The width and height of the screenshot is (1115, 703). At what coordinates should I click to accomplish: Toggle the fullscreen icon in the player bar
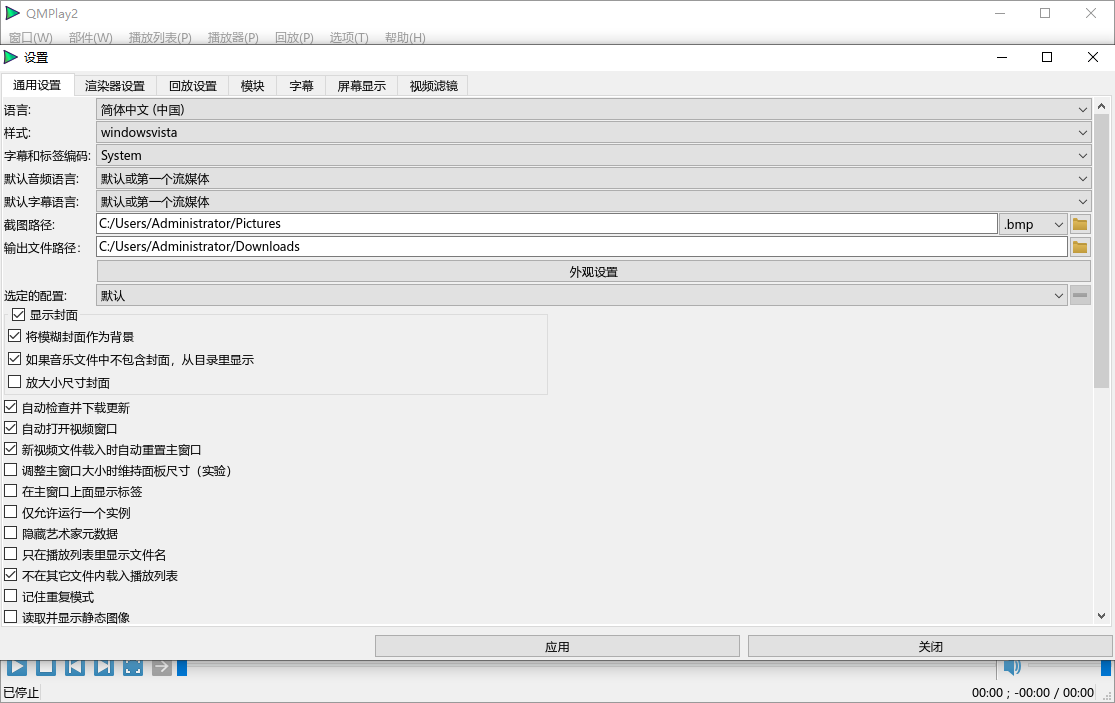point(133,667)
